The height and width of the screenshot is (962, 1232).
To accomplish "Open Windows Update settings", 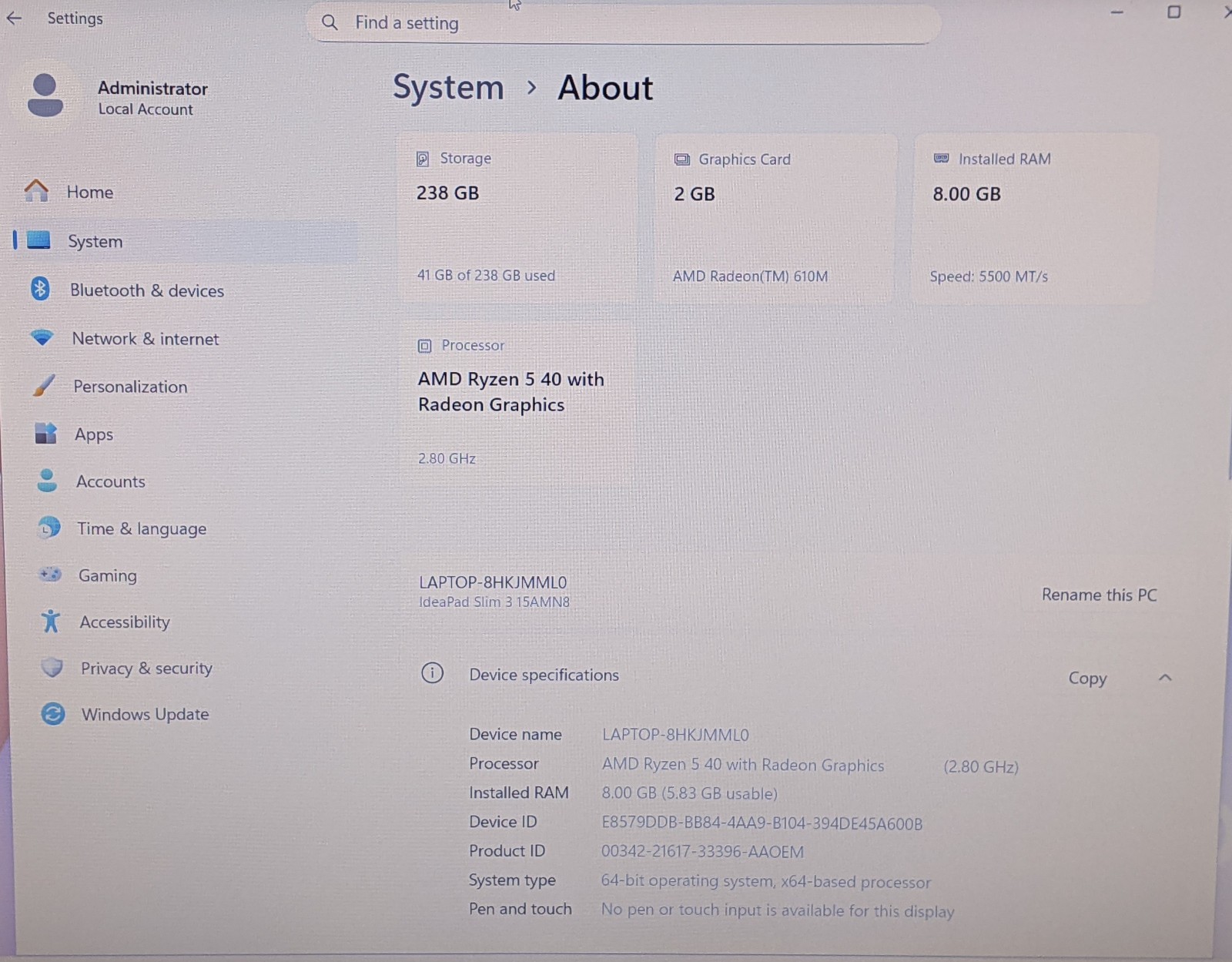I will 145,714.
